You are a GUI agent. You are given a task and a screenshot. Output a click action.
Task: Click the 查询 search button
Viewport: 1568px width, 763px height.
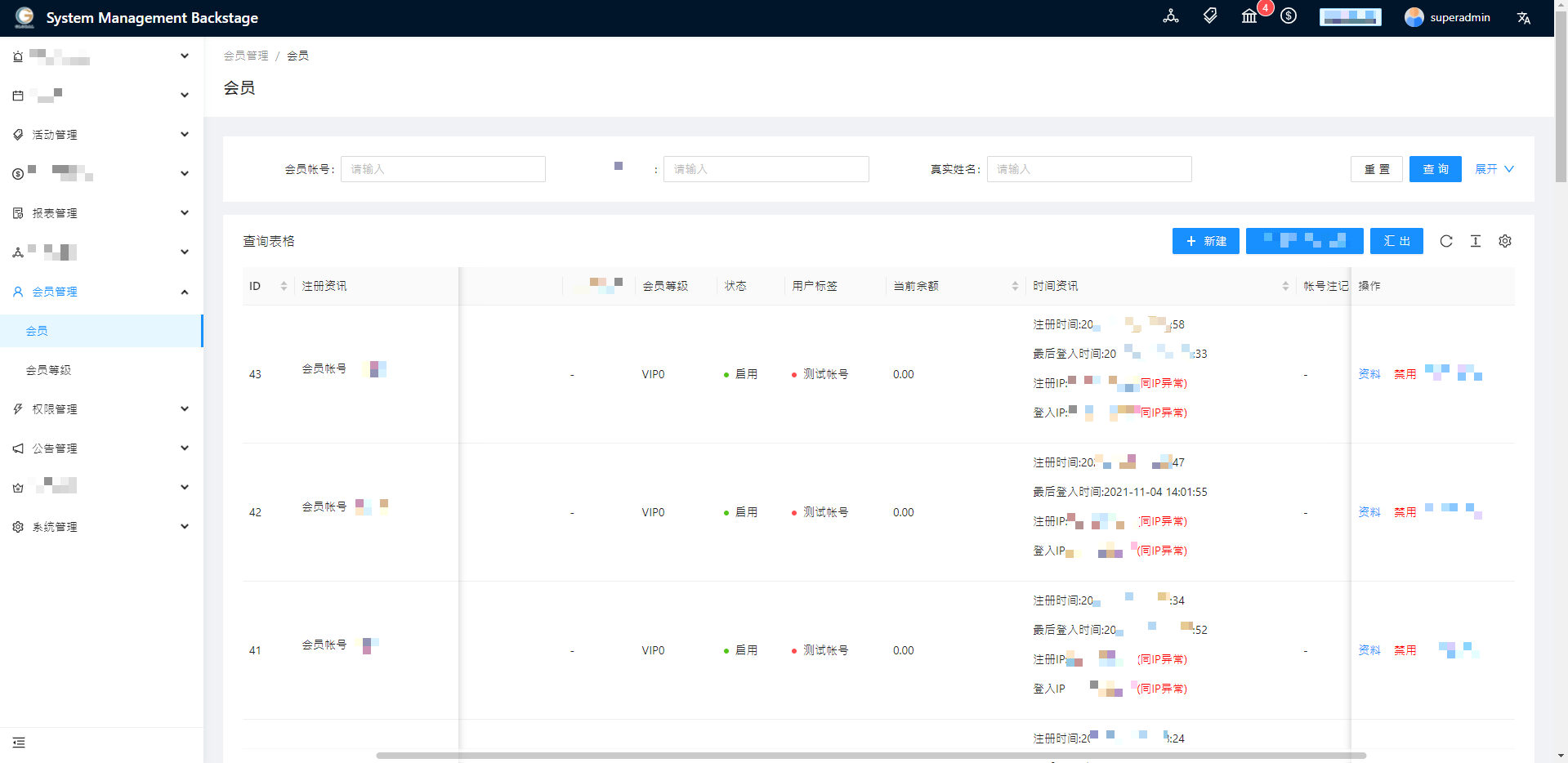[1436, 169]
